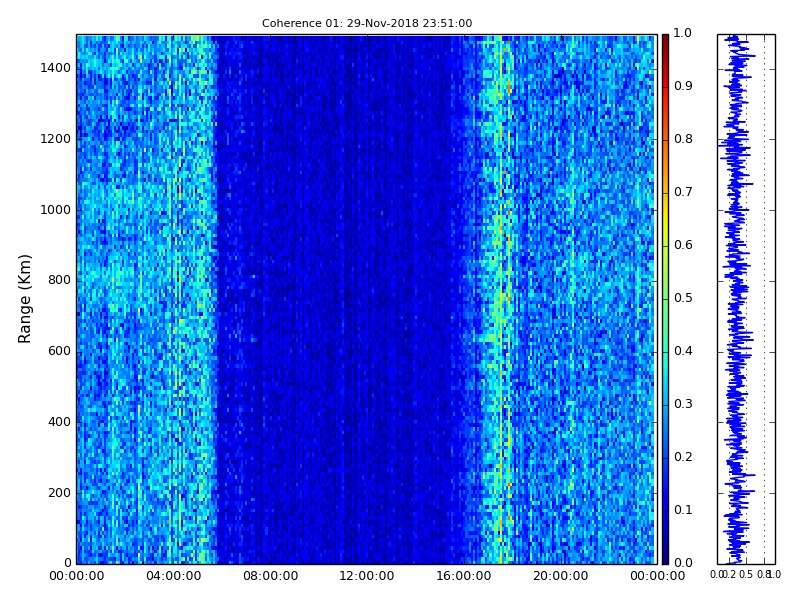
Task: Click the rightmost 00:00:00 time label
Action: click(x=658, y=576)
